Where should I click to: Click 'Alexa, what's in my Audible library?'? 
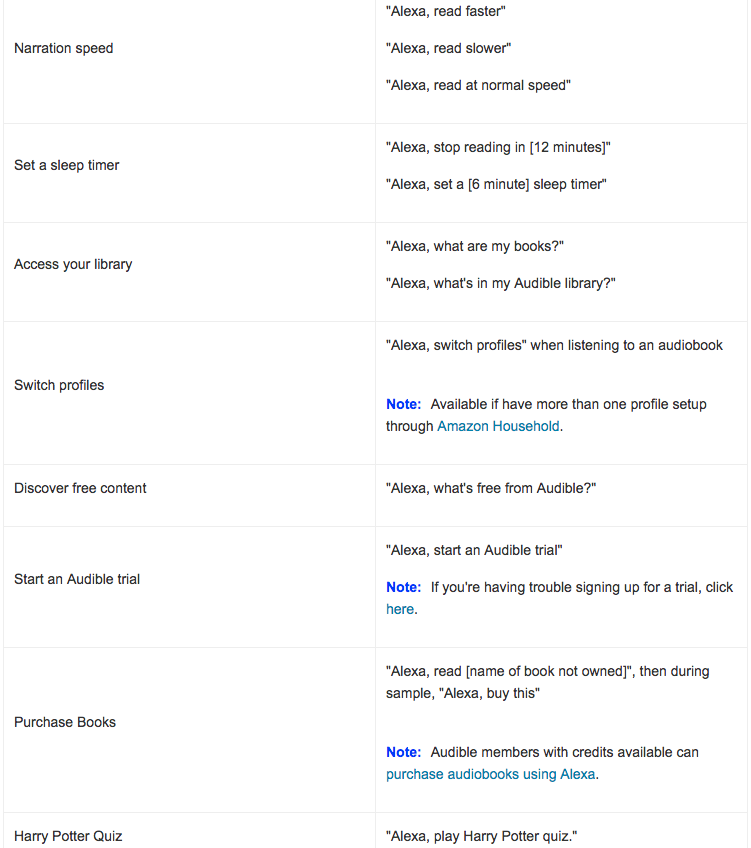pyautogui.click(x=501, y=283)
